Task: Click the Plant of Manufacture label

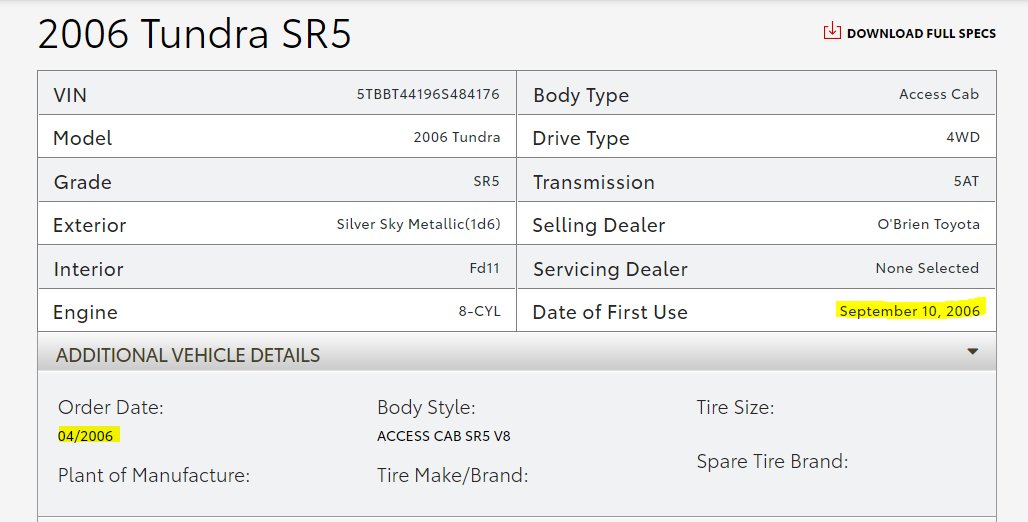Action: [154, 474]
